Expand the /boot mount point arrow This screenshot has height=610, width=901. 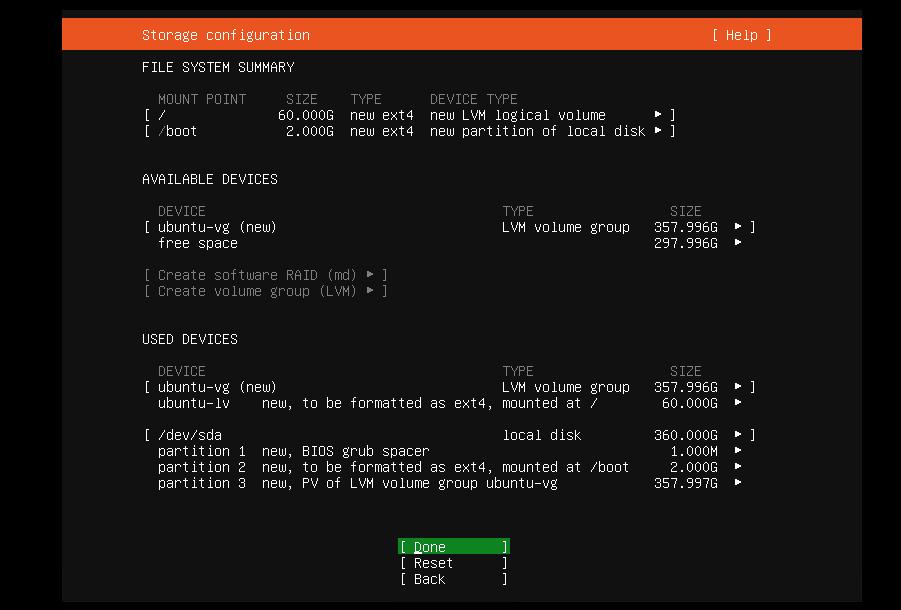click(658, 131)
